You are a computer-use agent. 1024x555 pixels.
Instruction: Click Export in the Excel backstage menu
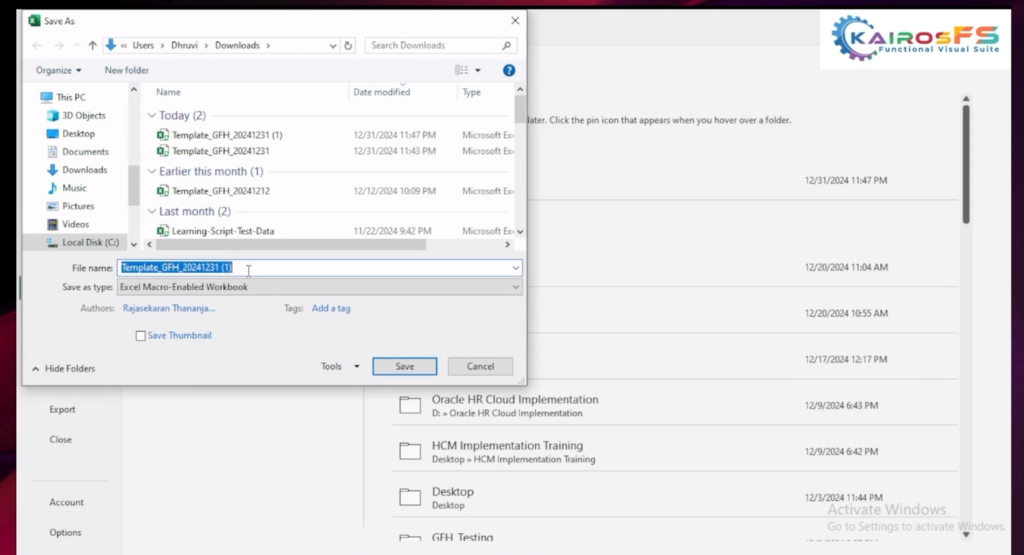(62, 409)
